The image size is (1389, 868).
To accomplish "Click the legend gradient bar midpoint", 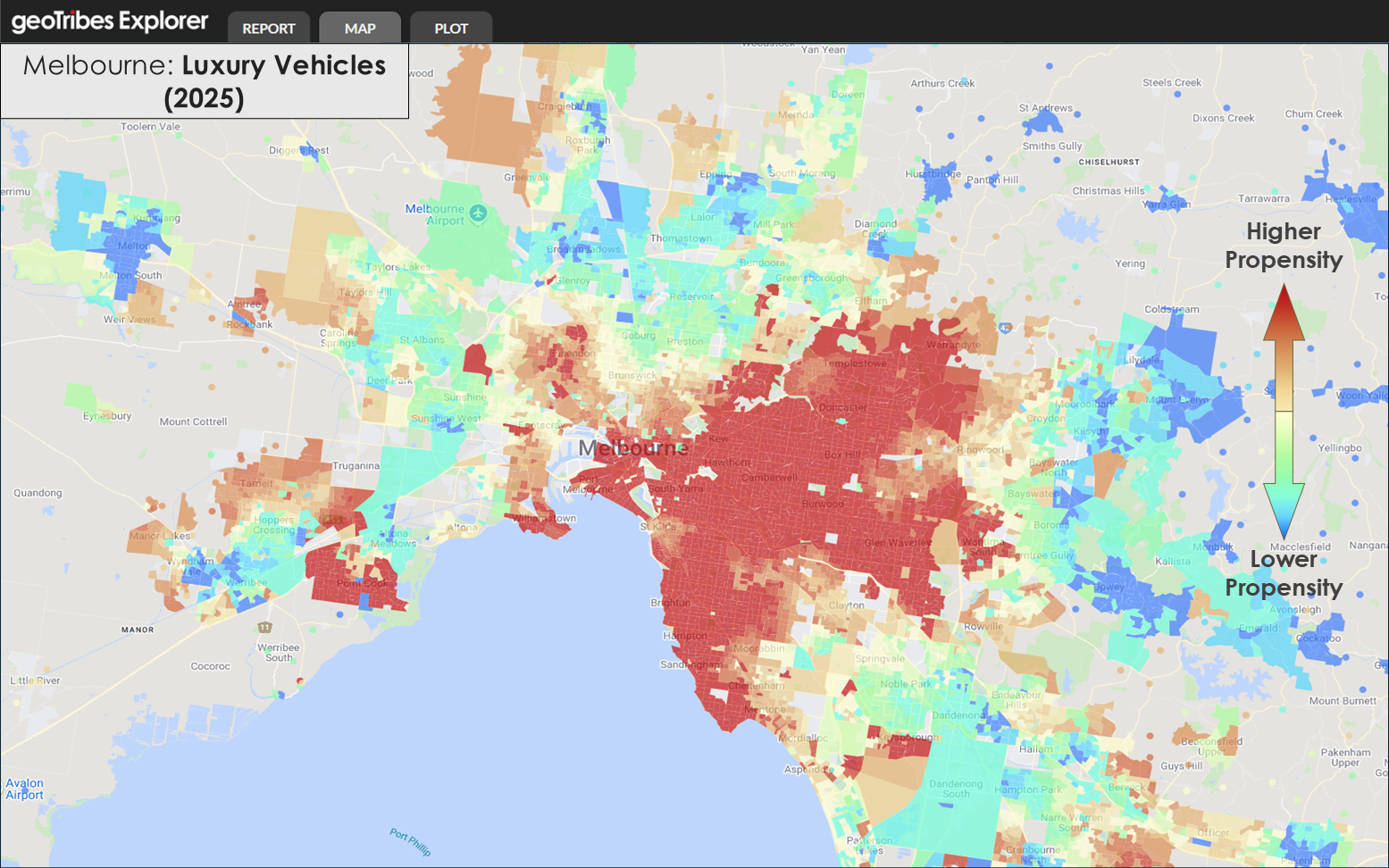I will tap(1284, 412).
